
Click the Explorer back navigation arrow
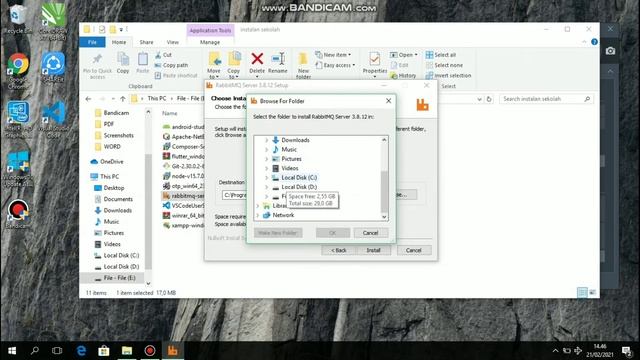click(x=89, y=99)
